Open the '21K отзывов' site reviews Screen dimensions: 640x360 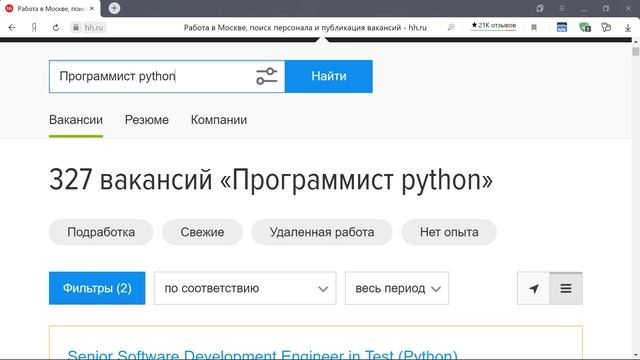point(493,25)
